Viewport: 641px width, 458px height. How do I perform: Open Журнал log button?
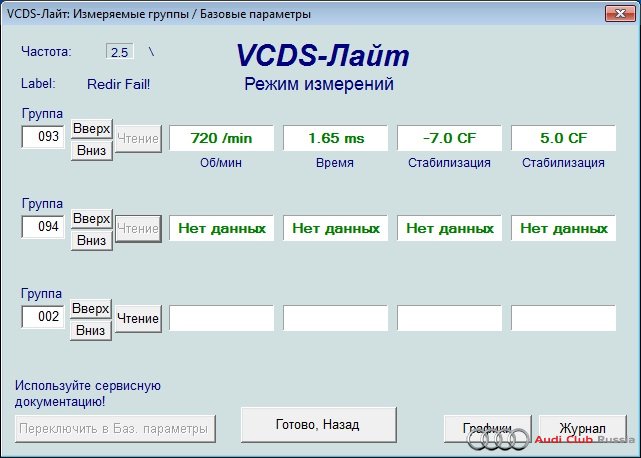point(583,428)
